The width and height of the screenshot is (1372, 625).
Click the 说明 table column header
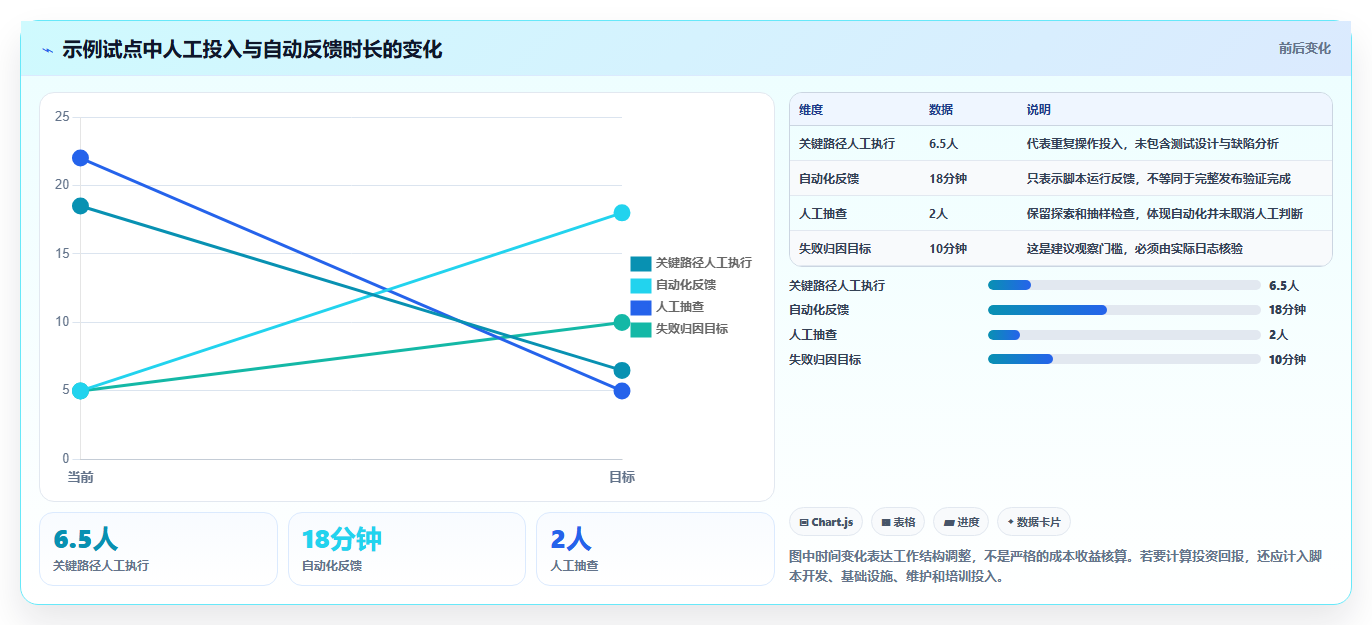pyautogui.click(x=1039, y=110)
